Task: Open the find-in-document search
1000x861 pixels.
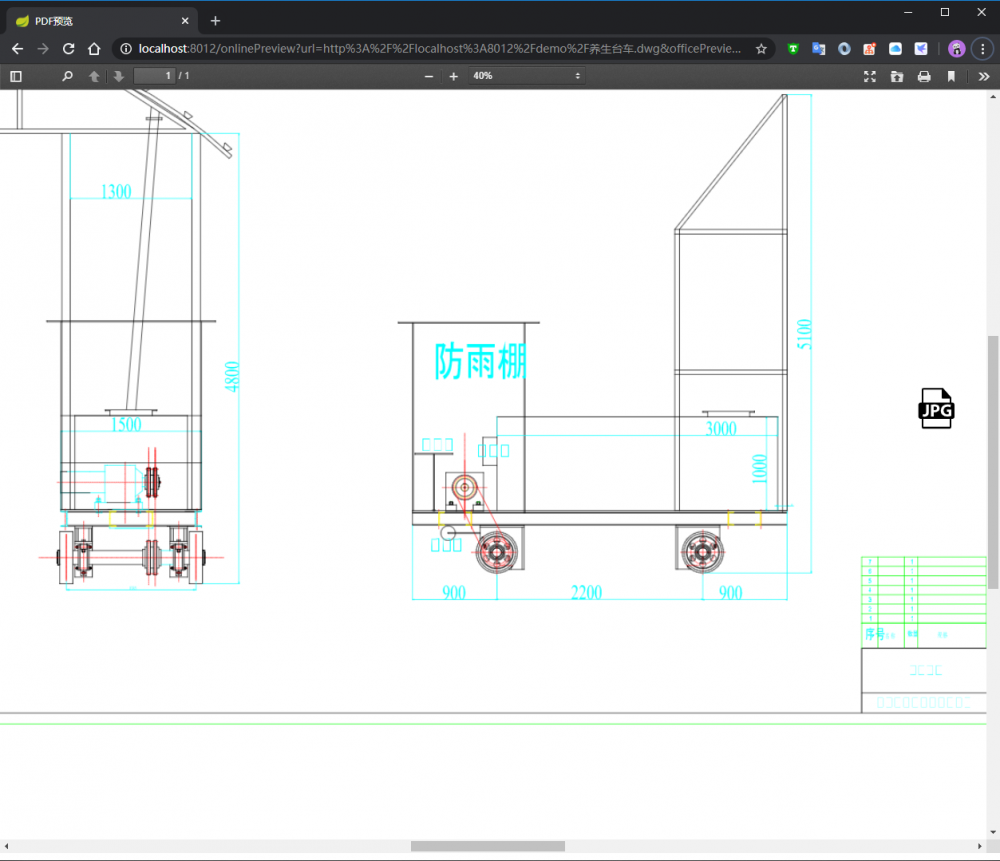Action: (67, 76)
